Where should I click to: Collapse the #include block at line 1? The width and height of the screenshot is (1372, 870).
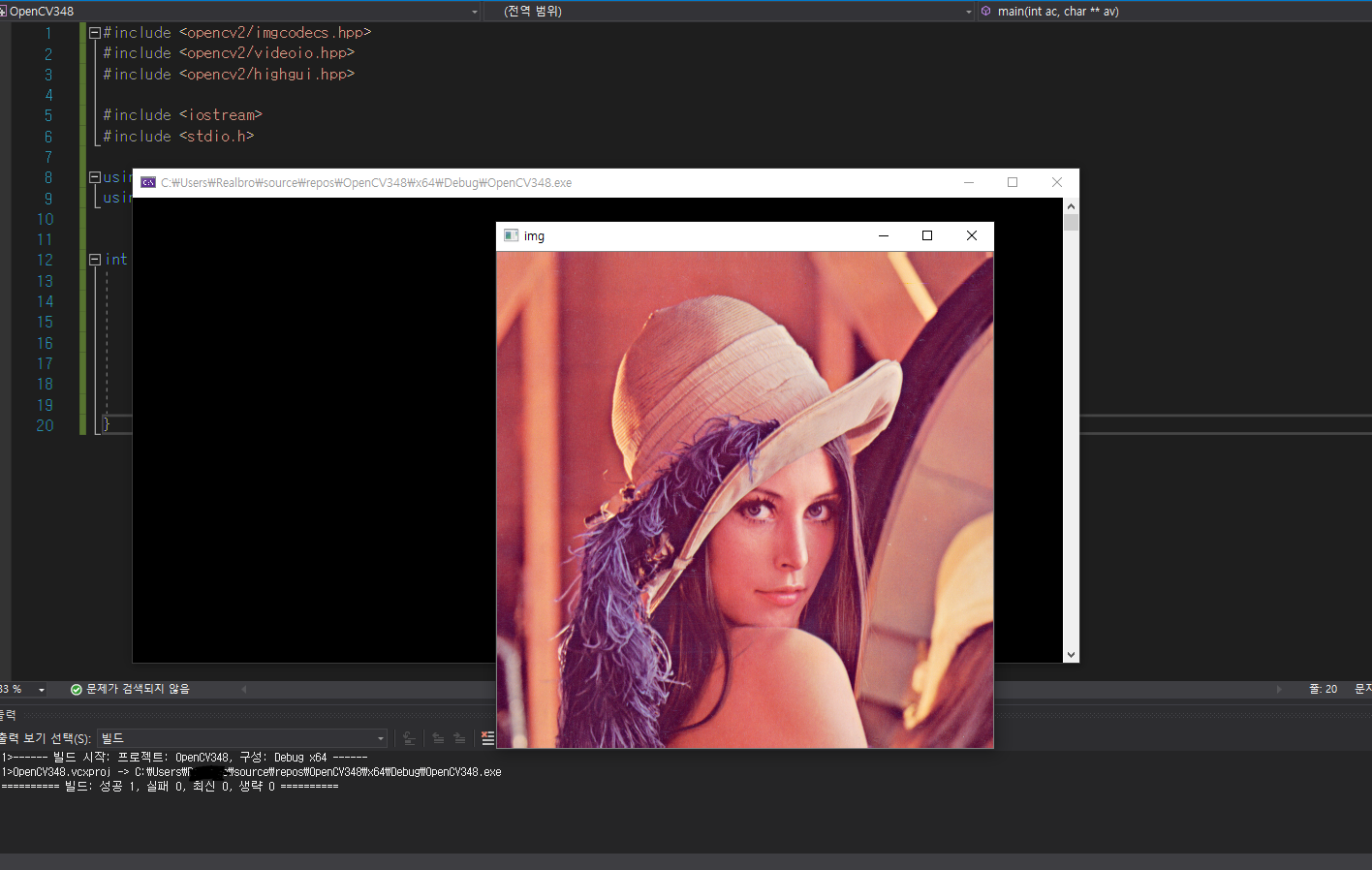coord(95,33)
